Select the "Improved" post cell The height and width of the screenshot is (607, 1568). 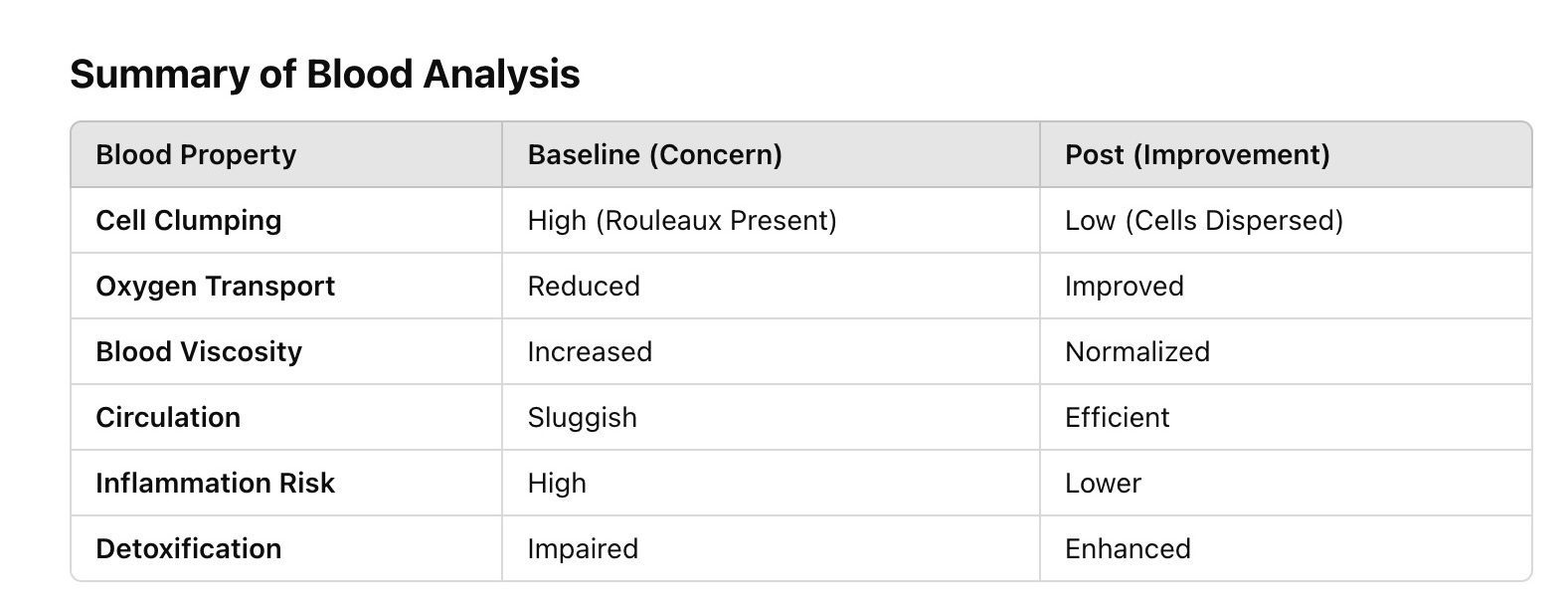tap(1124, 287)
